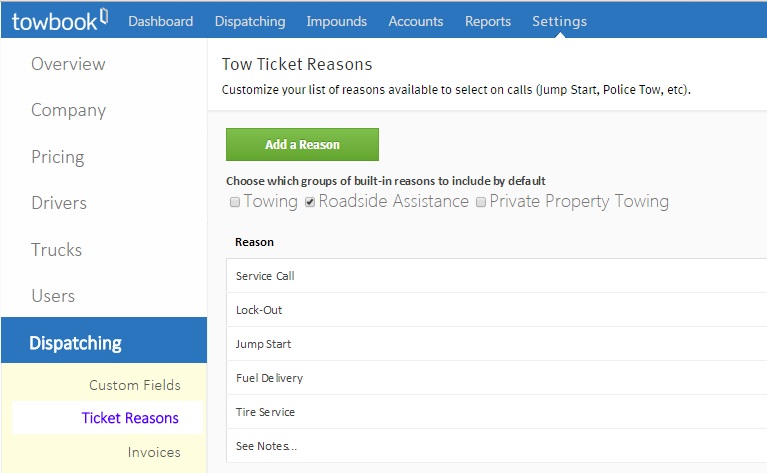Open Pricing settings in sidebar
767x473 pixels.
(58, 157)
